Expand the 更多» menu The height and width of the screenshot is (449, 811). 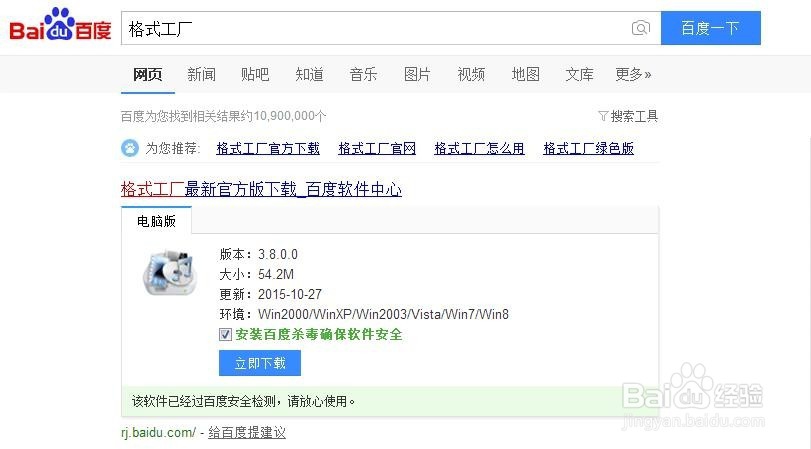[x=633, y=74]
